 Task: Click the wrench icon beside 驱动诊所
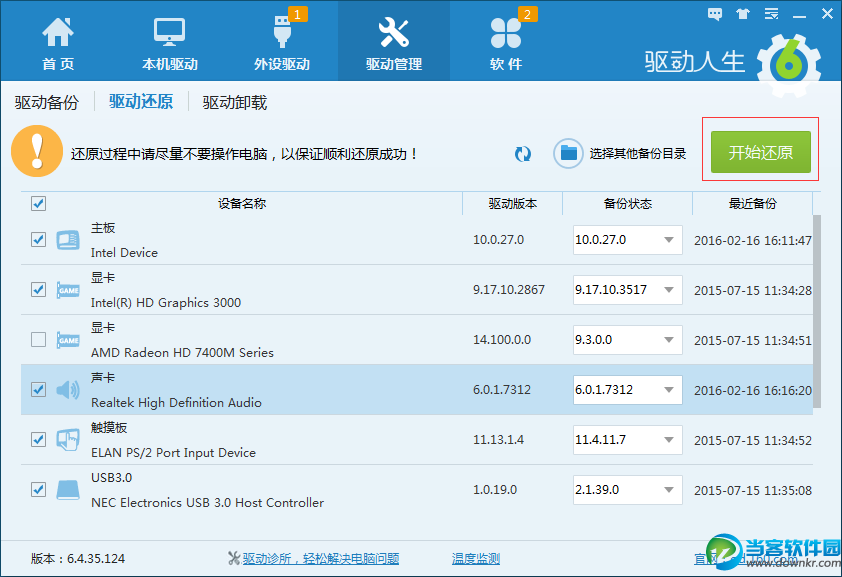pos(234,558)
